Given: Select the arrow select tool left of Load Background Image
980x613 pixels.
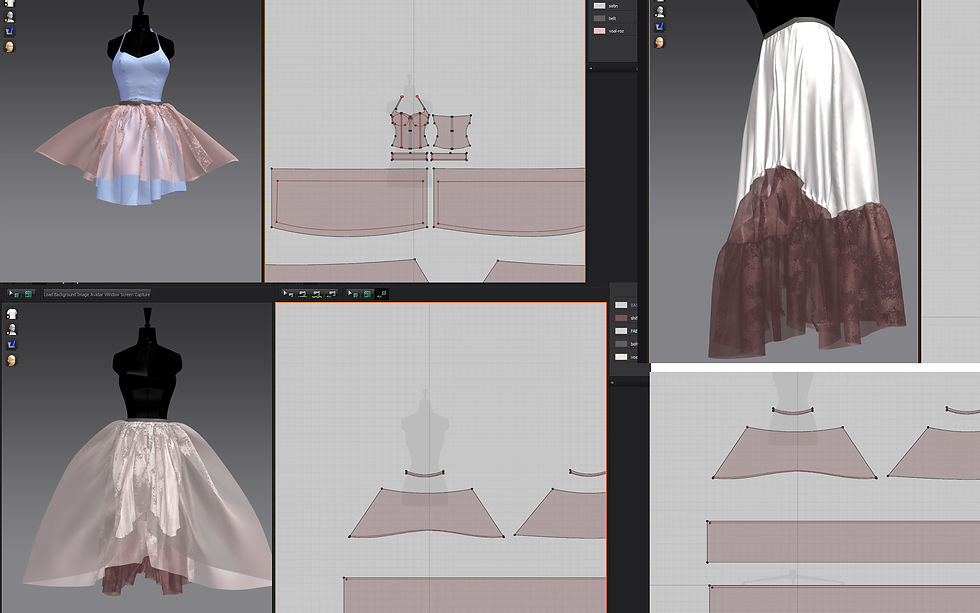Looking at the screenshot, I should pyautogui.click(x=14, y=294).
